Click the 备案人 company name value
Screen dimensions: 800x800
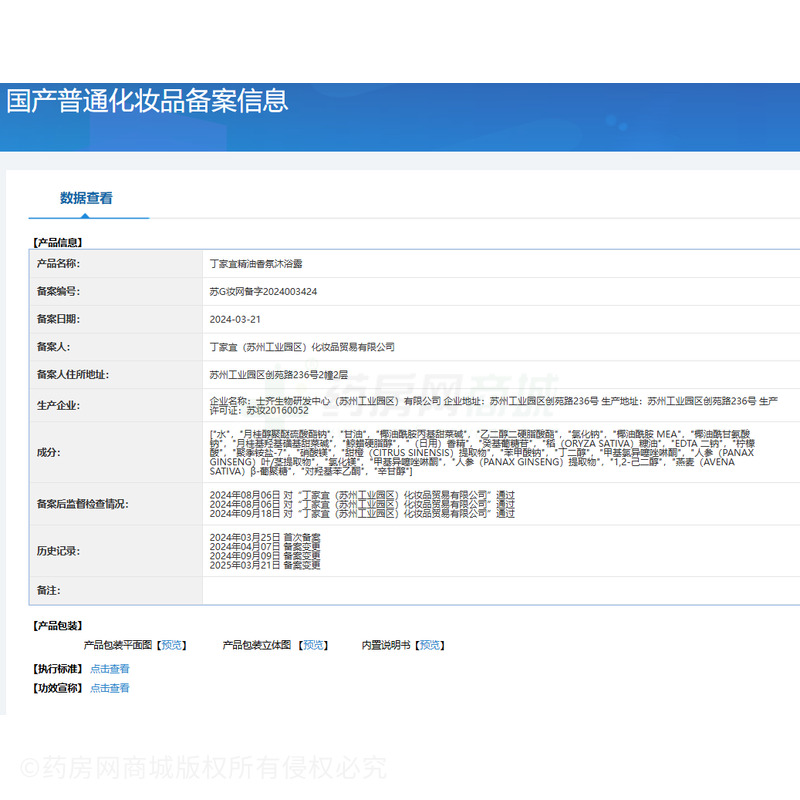point(302,347)
